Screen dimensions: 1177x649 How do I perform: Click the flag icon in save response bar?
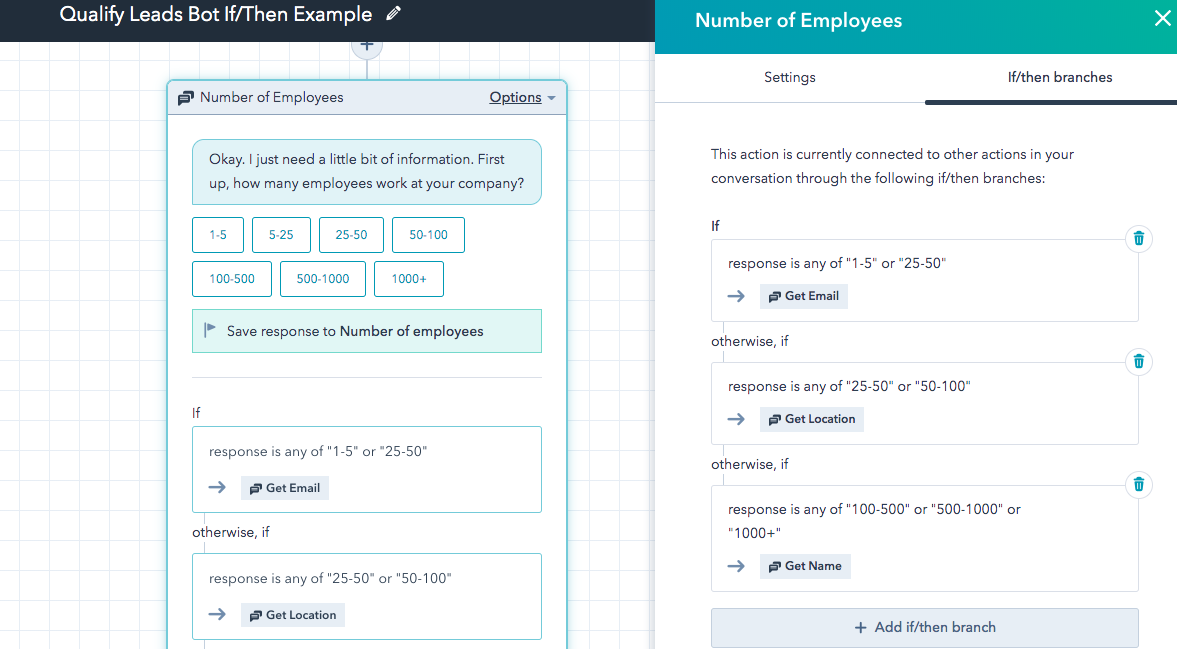[210, 331]
